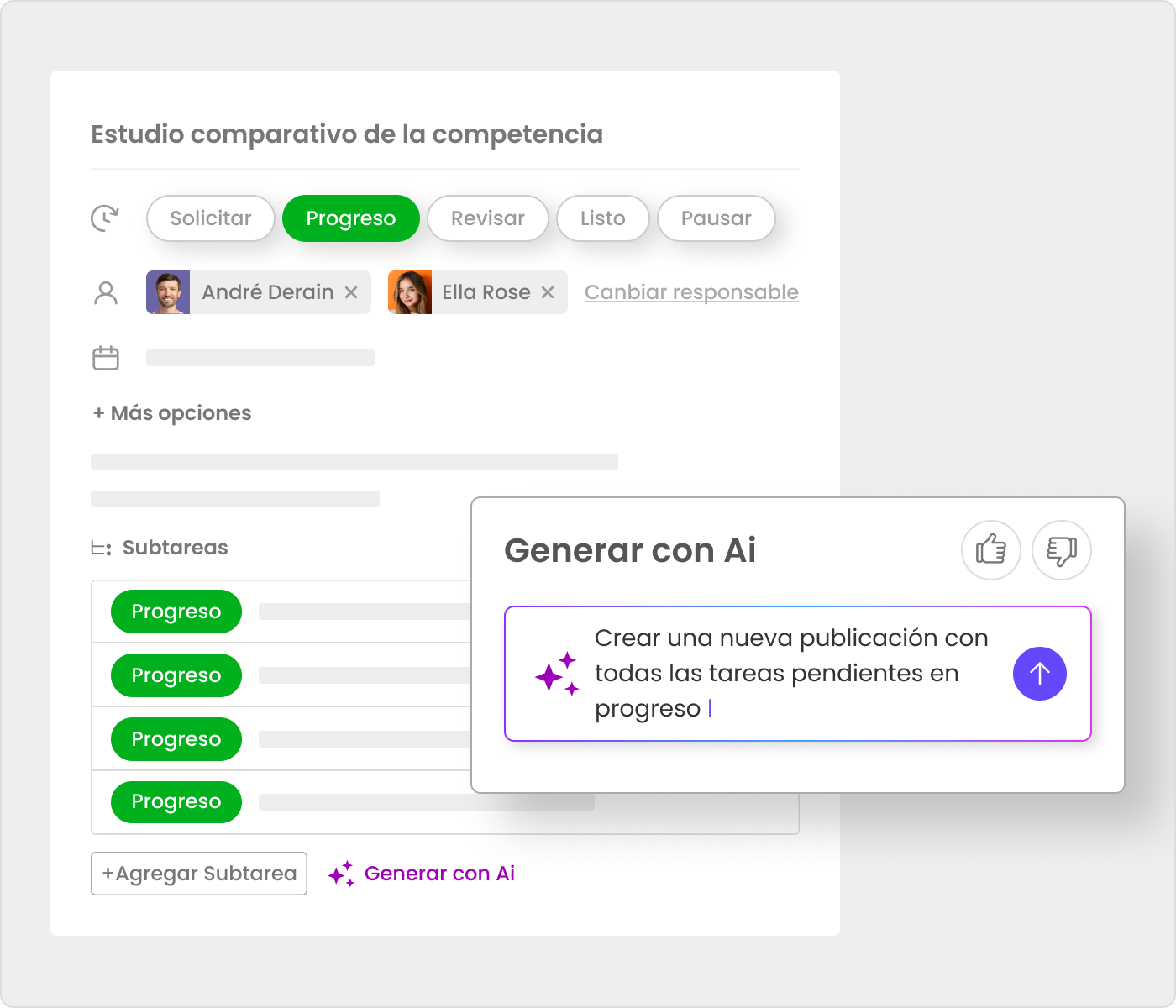This screenshot has width=1176, height=1008.
Task: Remove André Derain from assignees
Action: click(x=351, y=292)
